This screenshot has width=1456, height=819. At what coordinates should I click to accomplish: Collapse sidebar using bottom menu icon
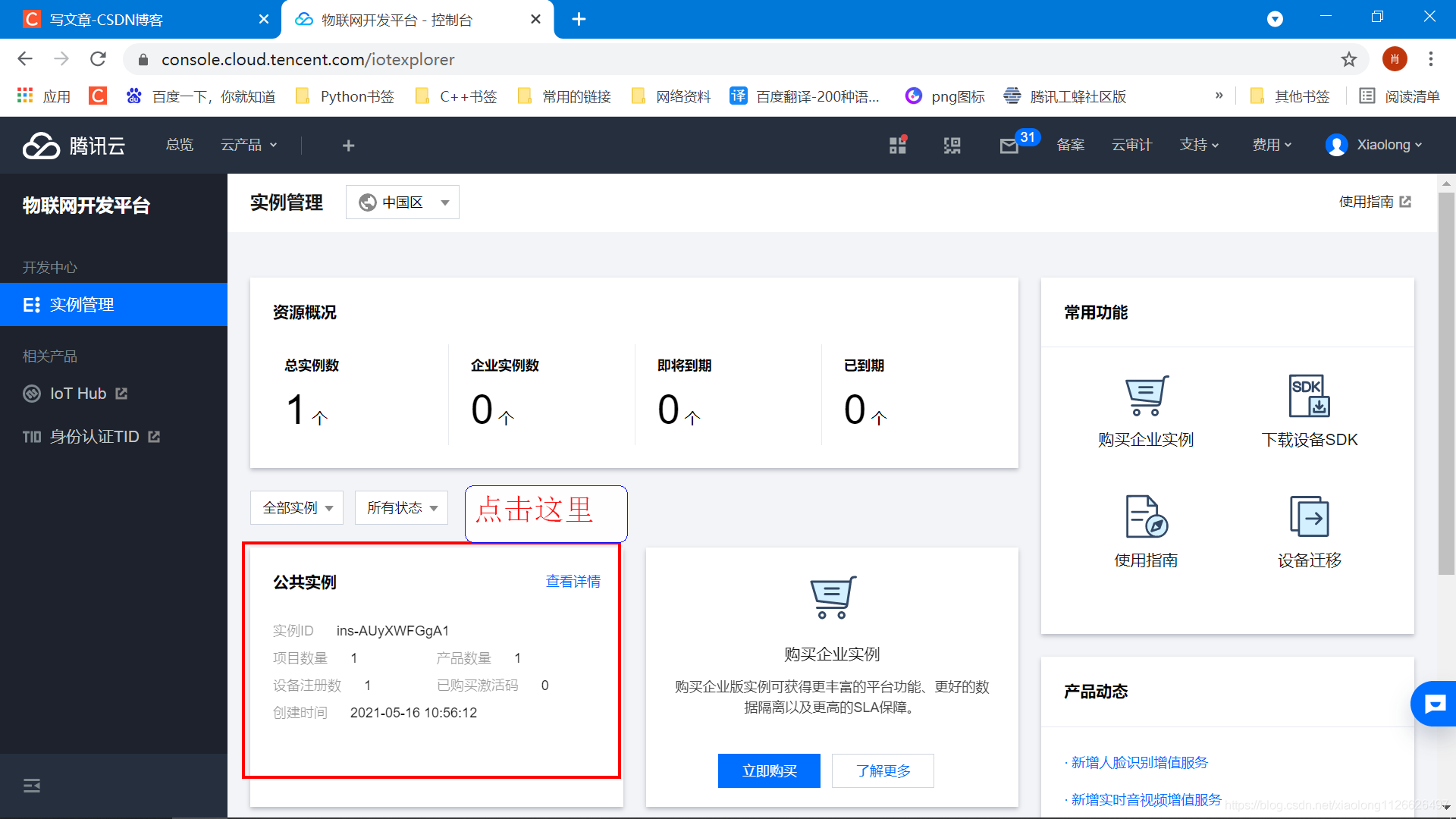32,786
